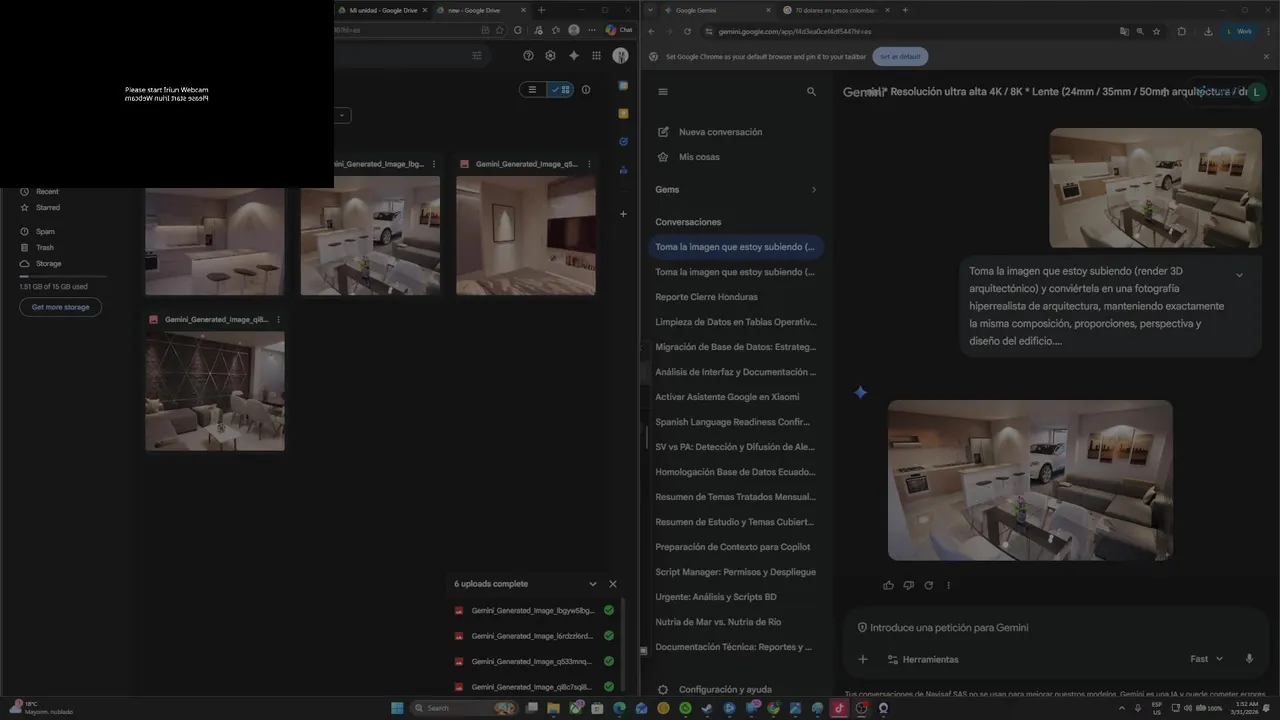Open Configuración y ayuda in Gemini

pos(725,690)
